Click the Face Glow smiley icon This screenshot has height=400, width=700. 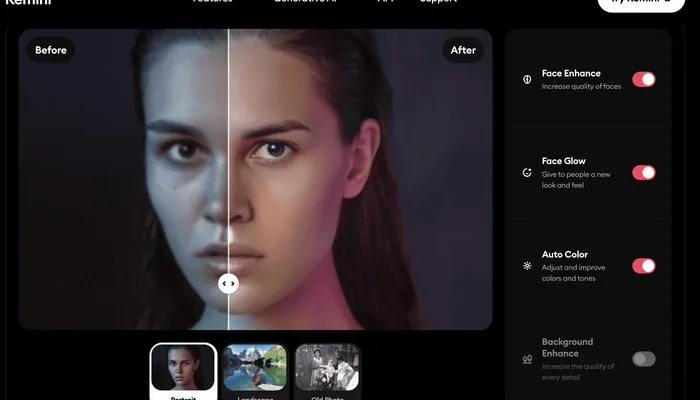pos(527,173)
